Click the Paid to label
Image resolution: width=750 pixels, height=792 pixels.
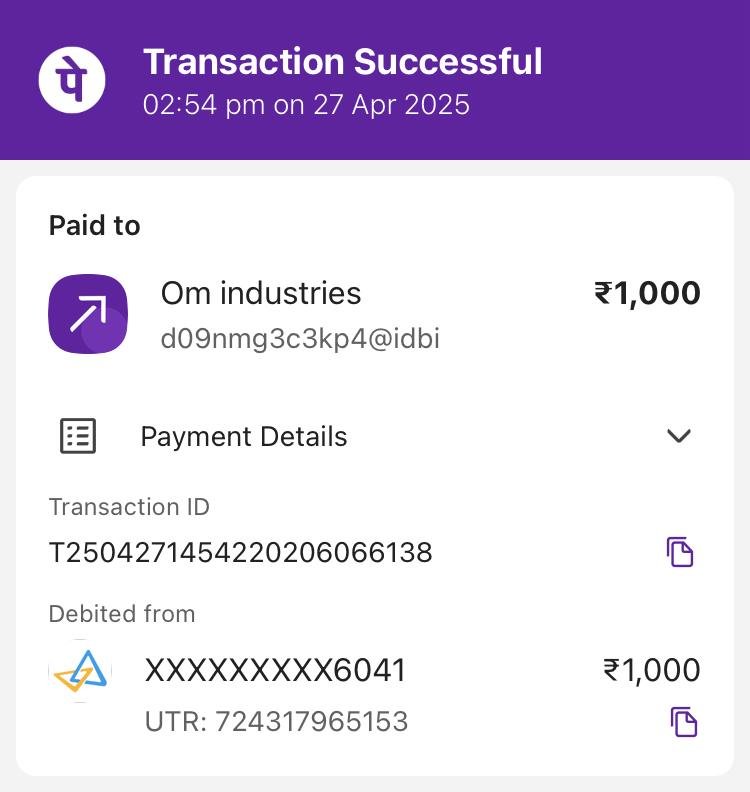tap(94, 226)
